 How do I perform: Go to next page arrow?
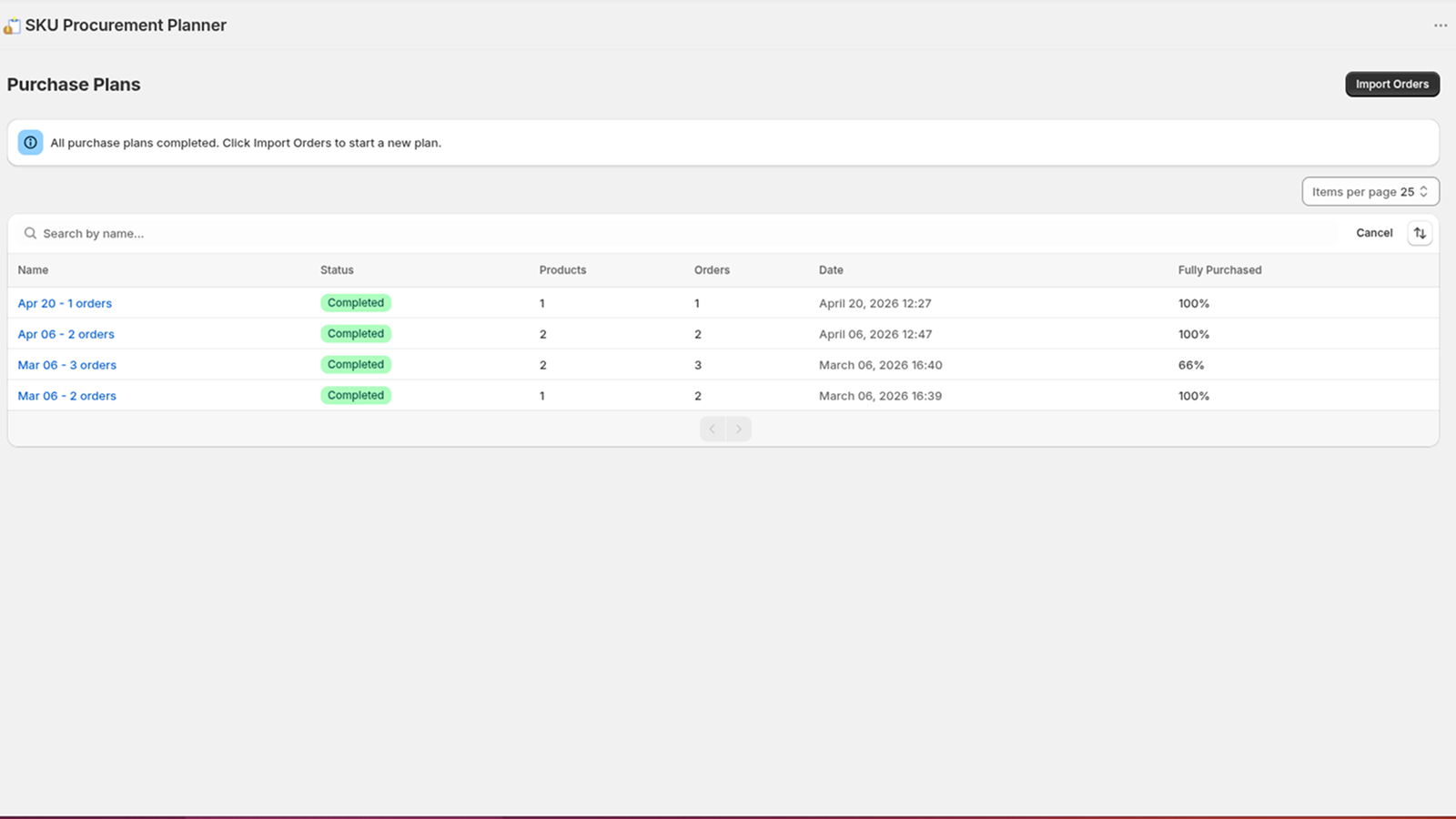(x=739, y=429)
